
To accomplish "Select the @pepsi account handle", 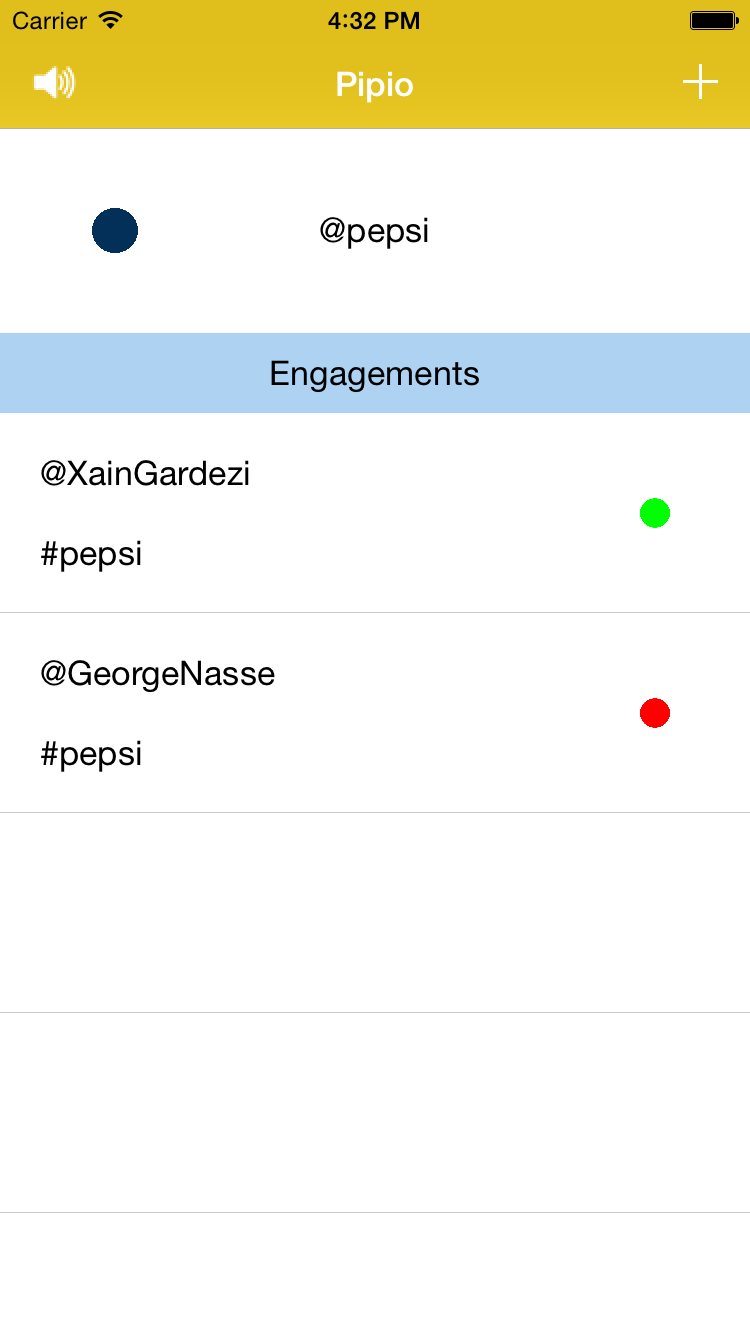I will 374,231.
